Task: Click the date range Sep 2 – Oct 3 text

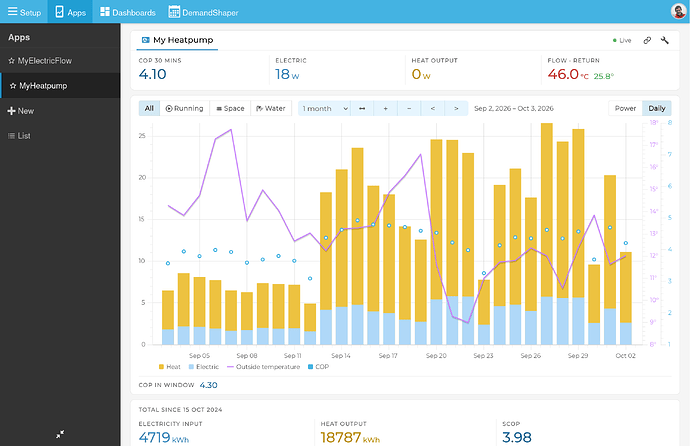Action: 514,108
